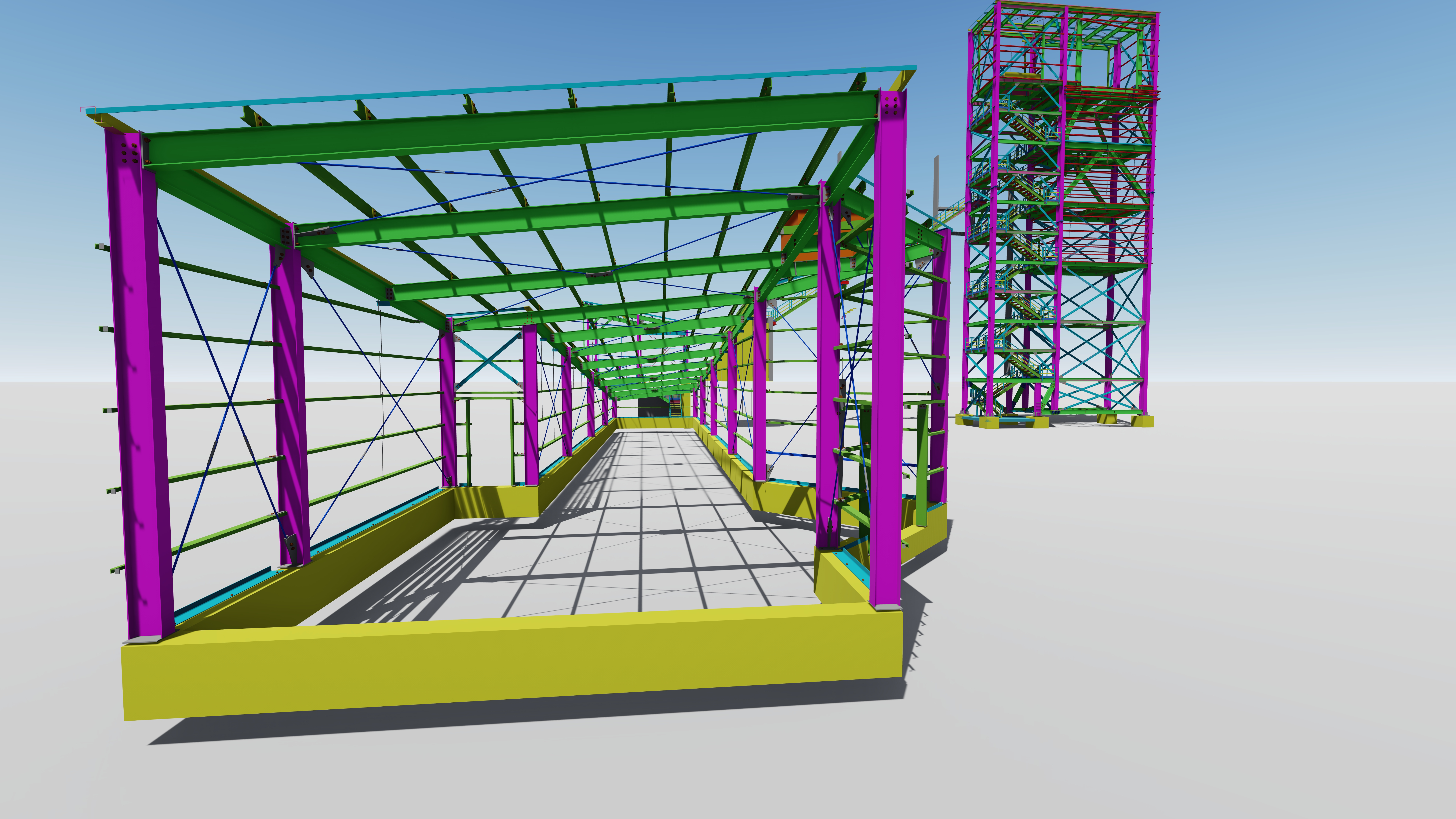The height and width of the screenshot is (819, 1456).
Task: Select the tall steel tower structure
Action: point(1058,215)
